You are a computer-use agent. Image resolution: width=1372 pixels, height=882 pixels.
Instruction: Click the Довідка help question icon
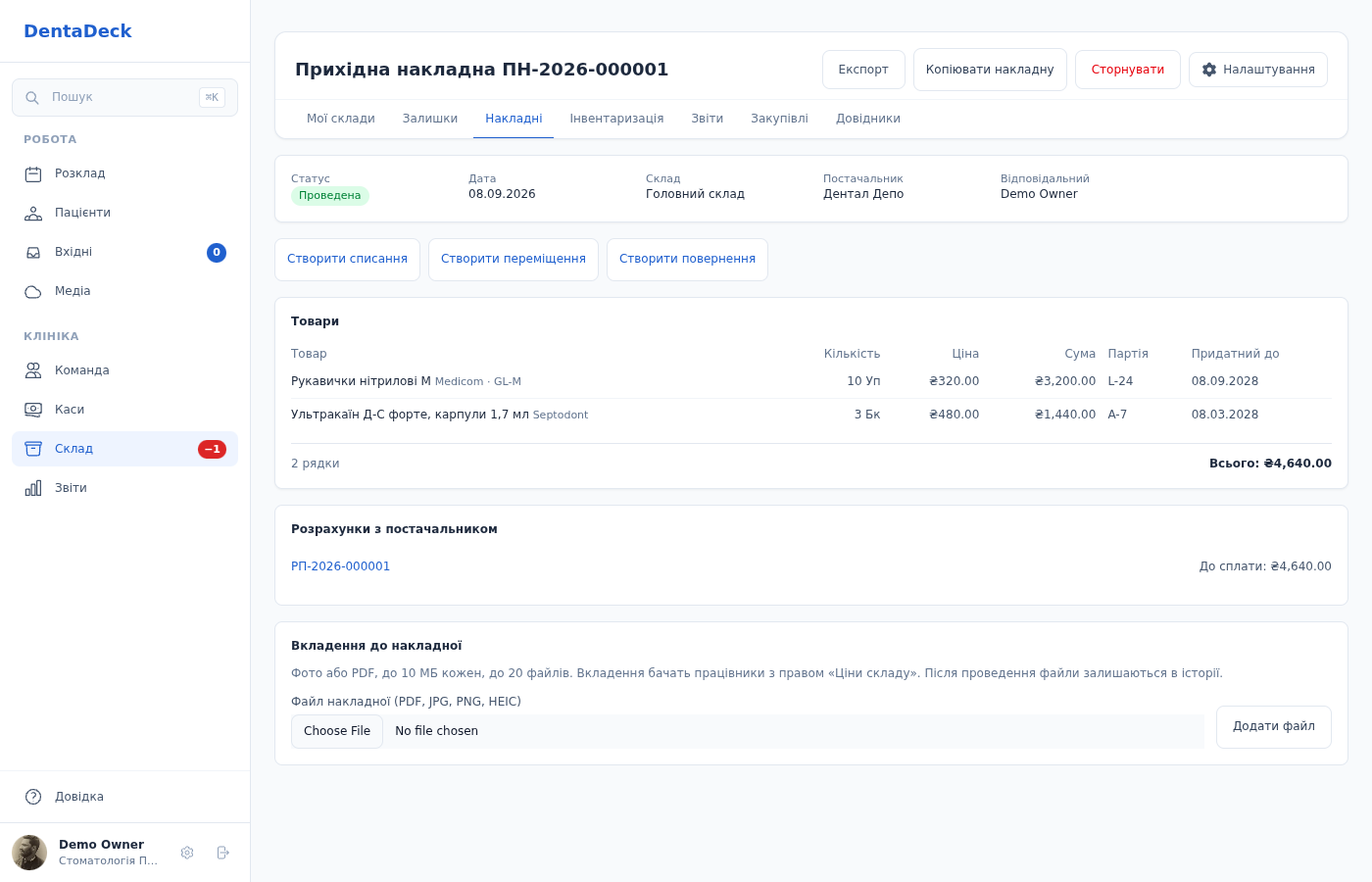[33, 797]
